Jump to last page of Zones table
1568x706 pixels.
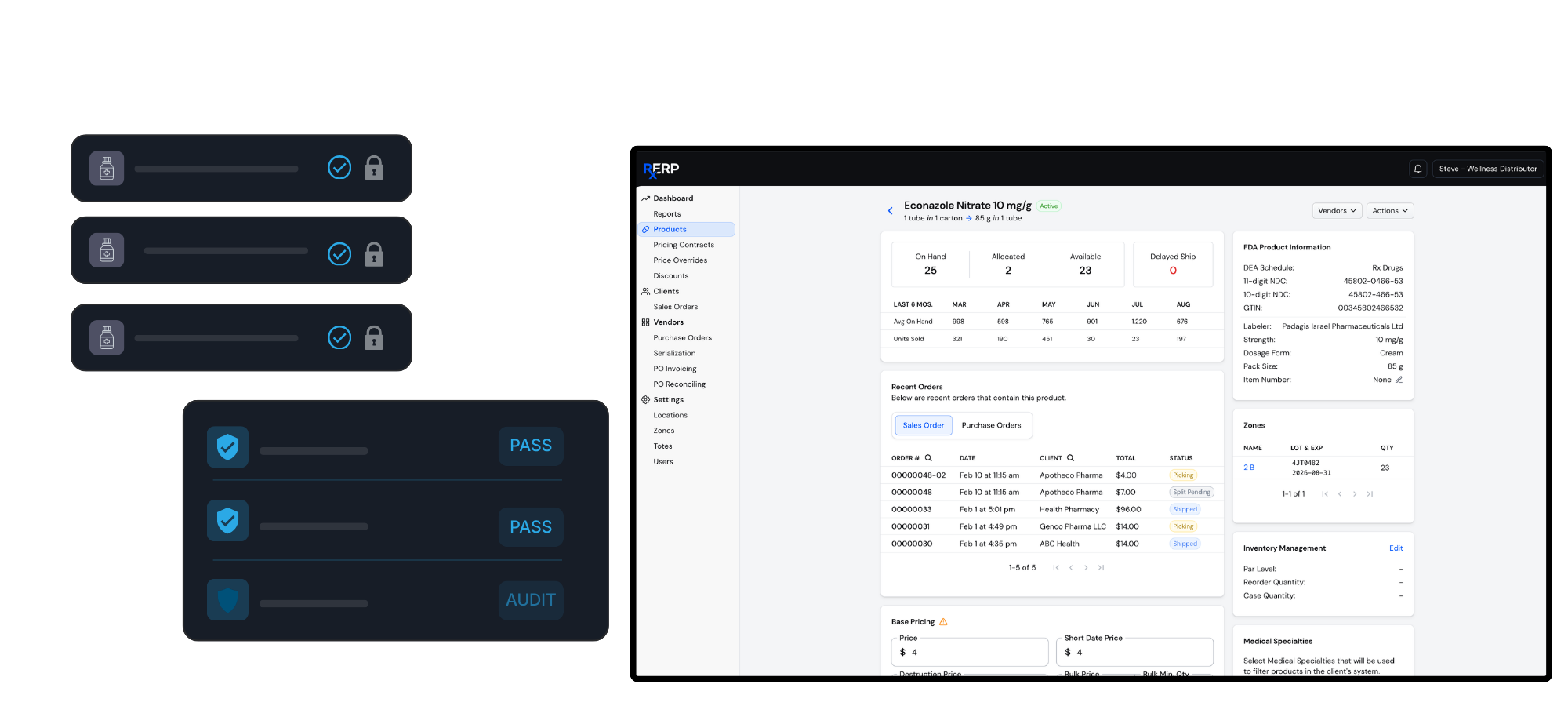coord(1370,494)
